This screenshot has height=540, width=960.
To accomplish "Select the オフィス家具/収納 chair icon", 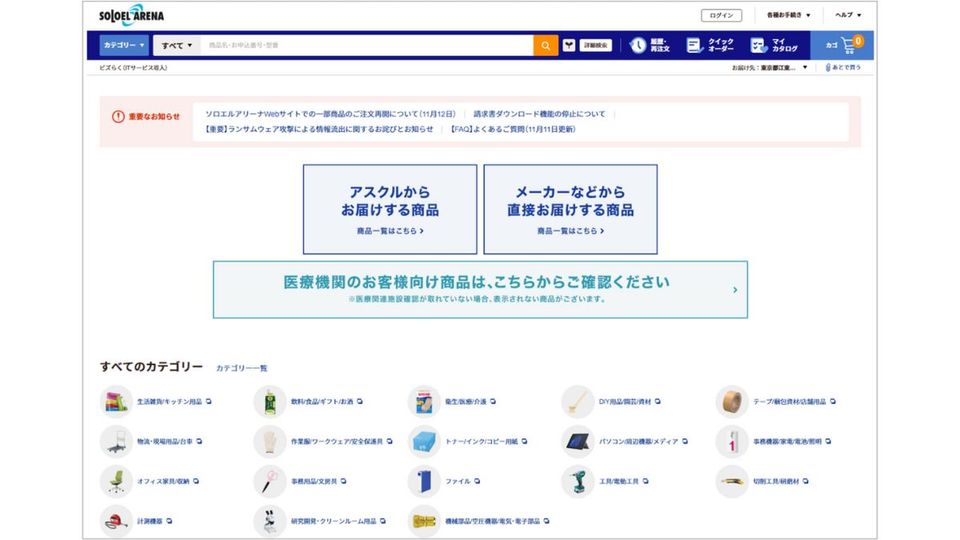I will pos(116,481).
